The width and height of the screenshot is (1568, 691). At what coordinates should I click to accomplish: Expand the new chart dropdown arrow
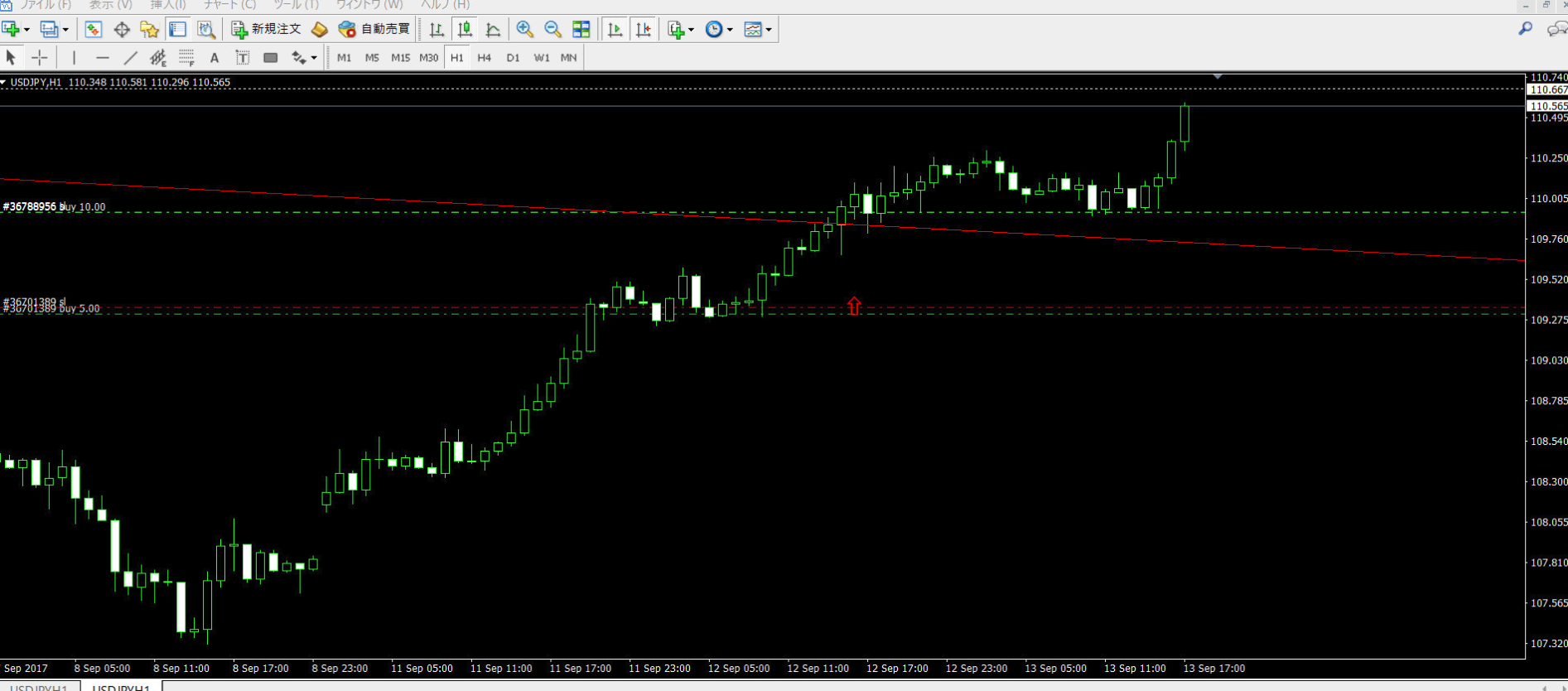[x=27, y=30]
